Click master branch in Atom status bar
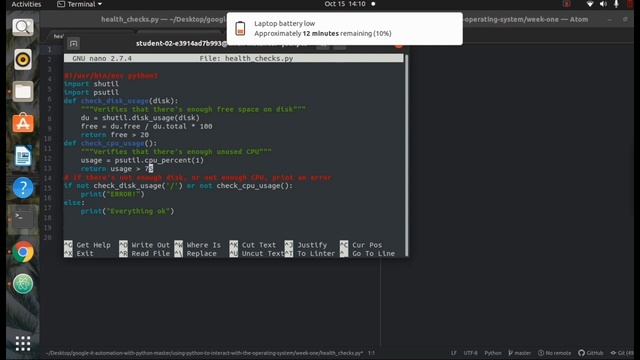The image size is (640, 360). (520, 353)
